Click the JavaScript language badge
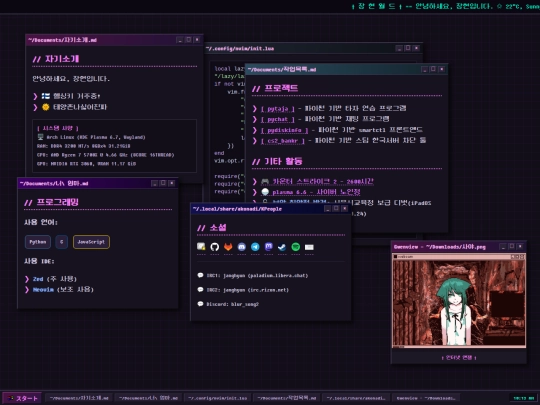This screenshot has width=540, height=405. (x=91, y=242)
